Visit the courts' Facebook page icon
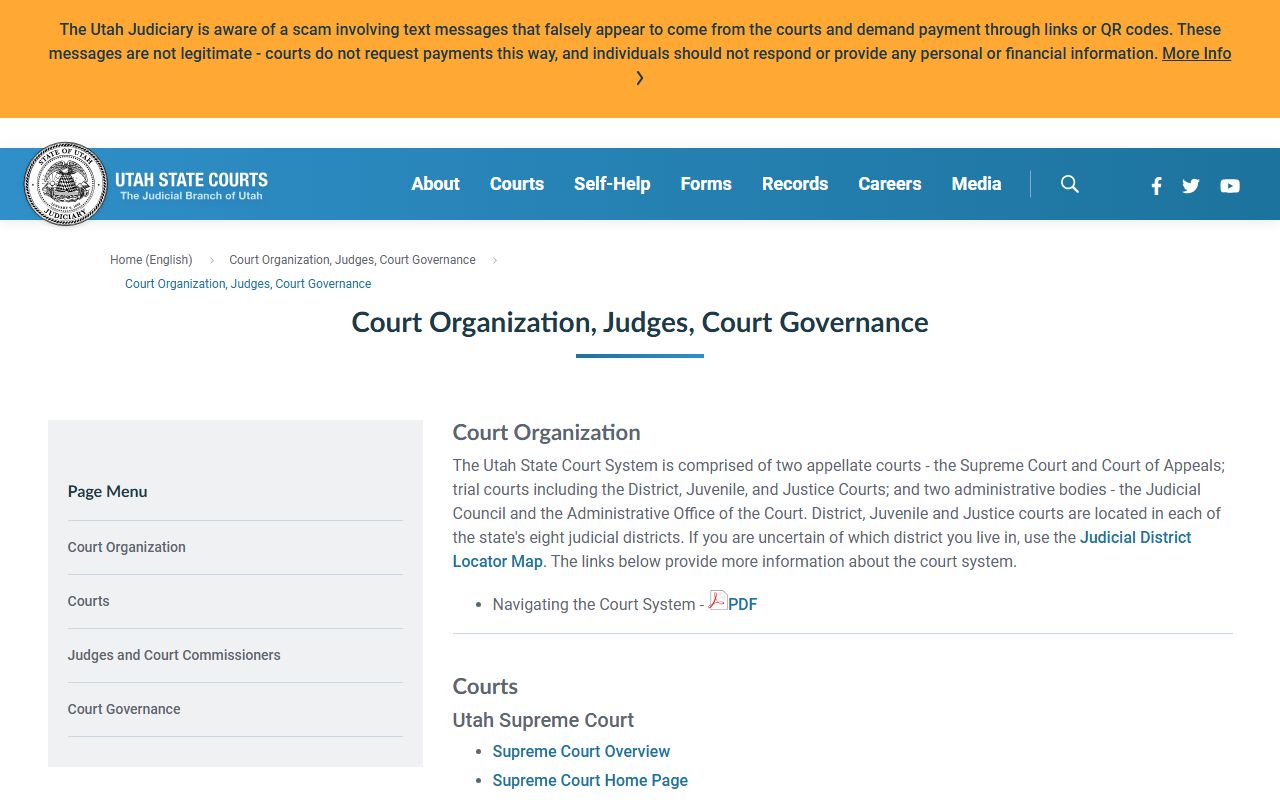This screenshot has width=1280, height=800. pos(1156,186)
